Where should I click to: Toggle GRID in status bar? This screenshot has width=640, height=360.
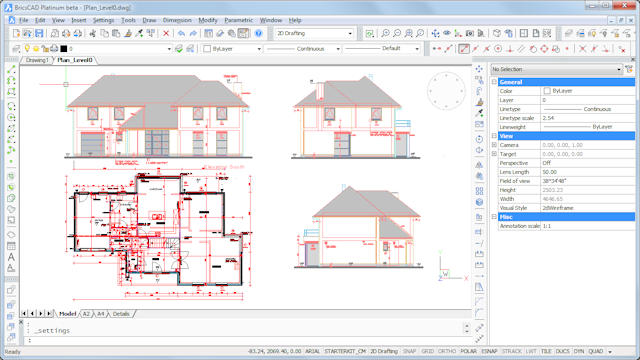coord(427,351)
